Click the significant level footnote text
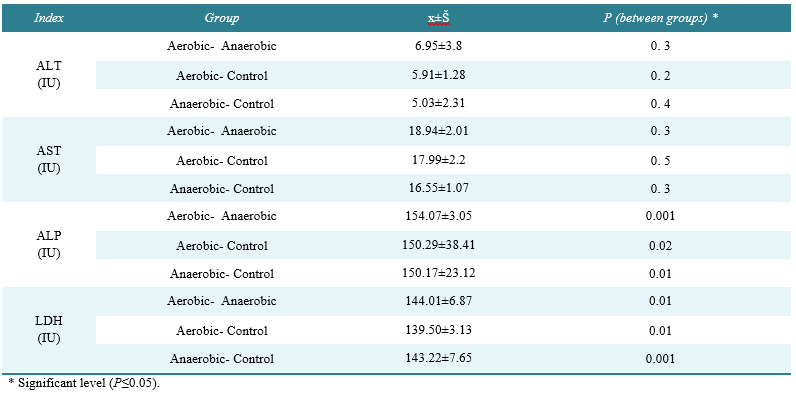Screen dimensions: 796x399 coord(84,383)
